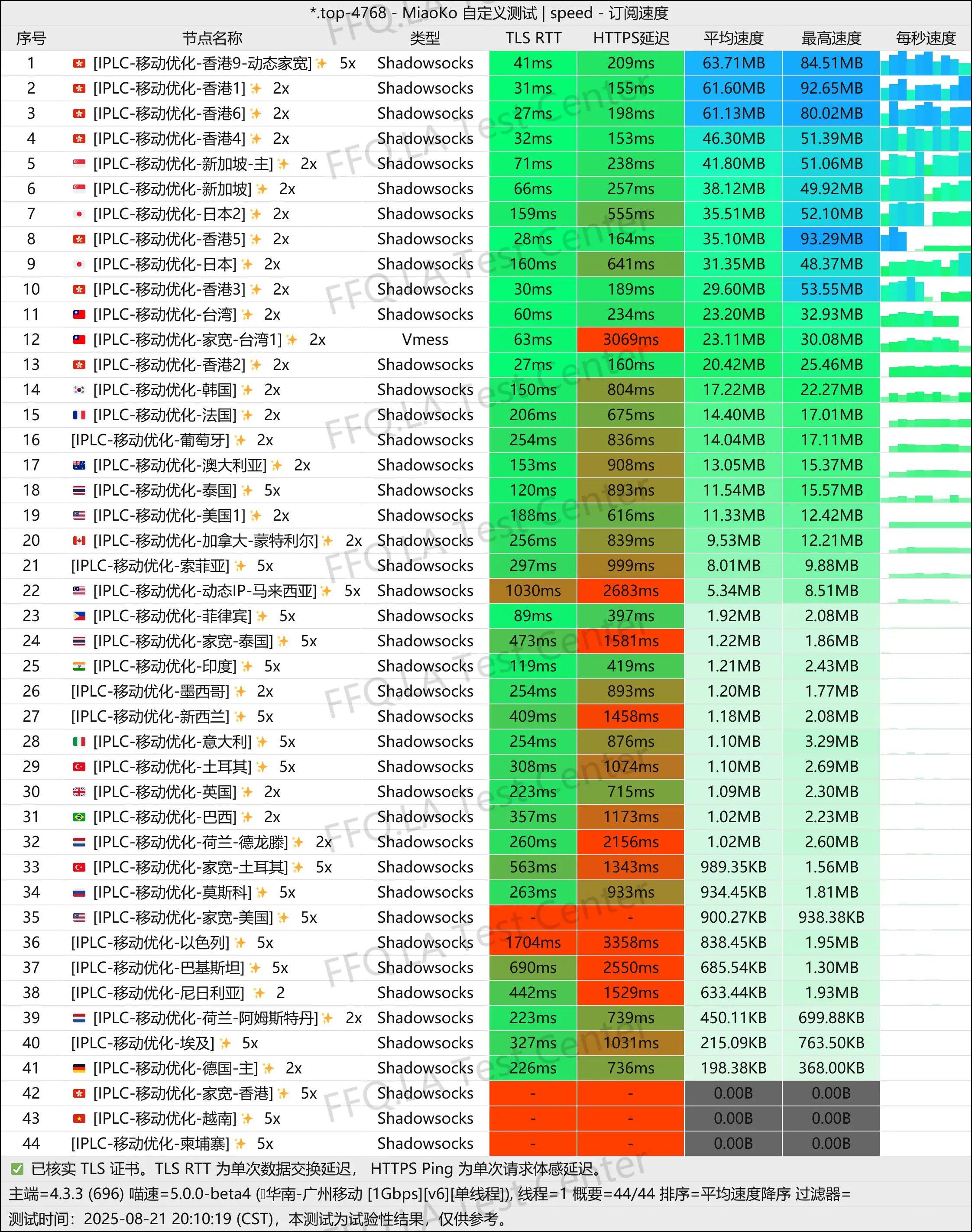The width and height of the screenshot is (972, 1232).
Task: Click the Hong Kong flag in row 1
Action: (79, 63)
